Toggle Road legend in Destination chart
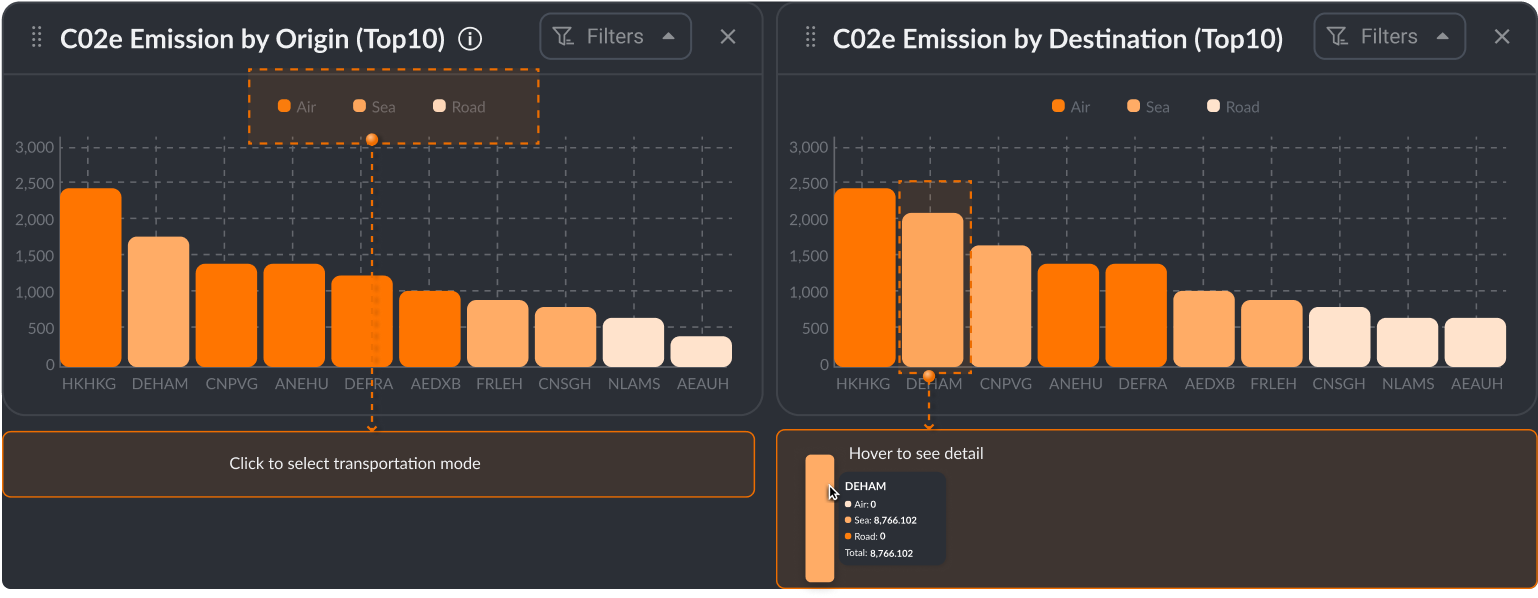1538x598 pixels. (1233, 107)
